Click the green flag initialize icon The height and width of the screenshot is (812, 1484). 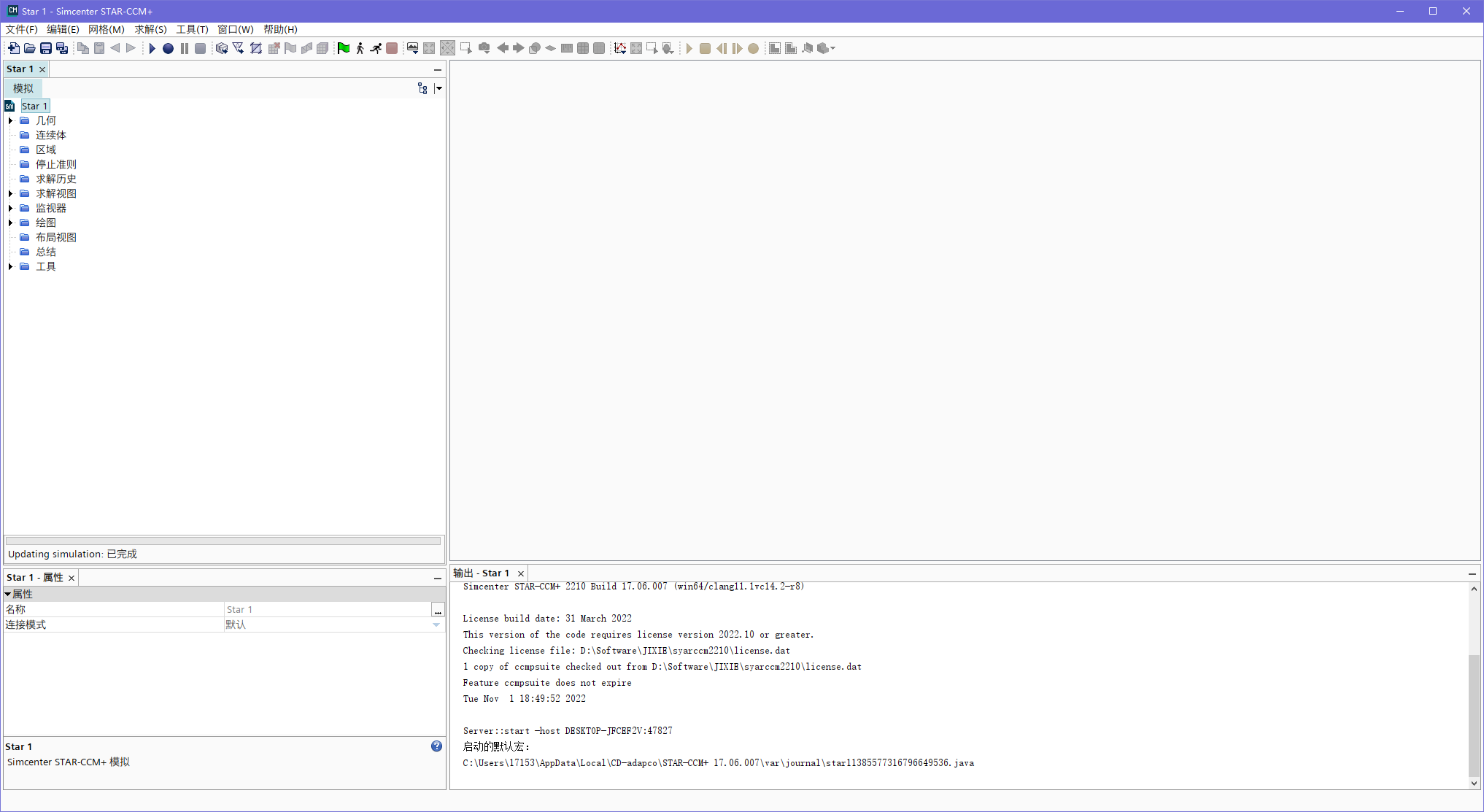344,48
